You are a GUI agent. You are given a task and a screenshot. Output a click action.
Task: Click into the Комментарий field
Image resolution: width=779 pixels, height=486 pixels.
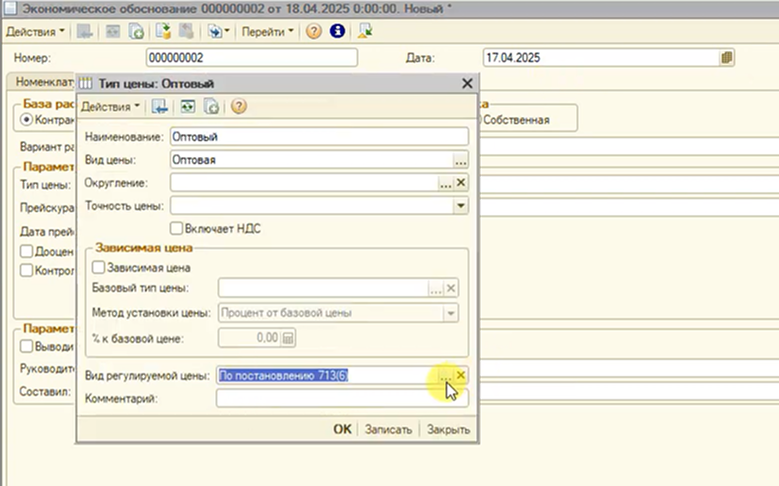click(342, 399)
